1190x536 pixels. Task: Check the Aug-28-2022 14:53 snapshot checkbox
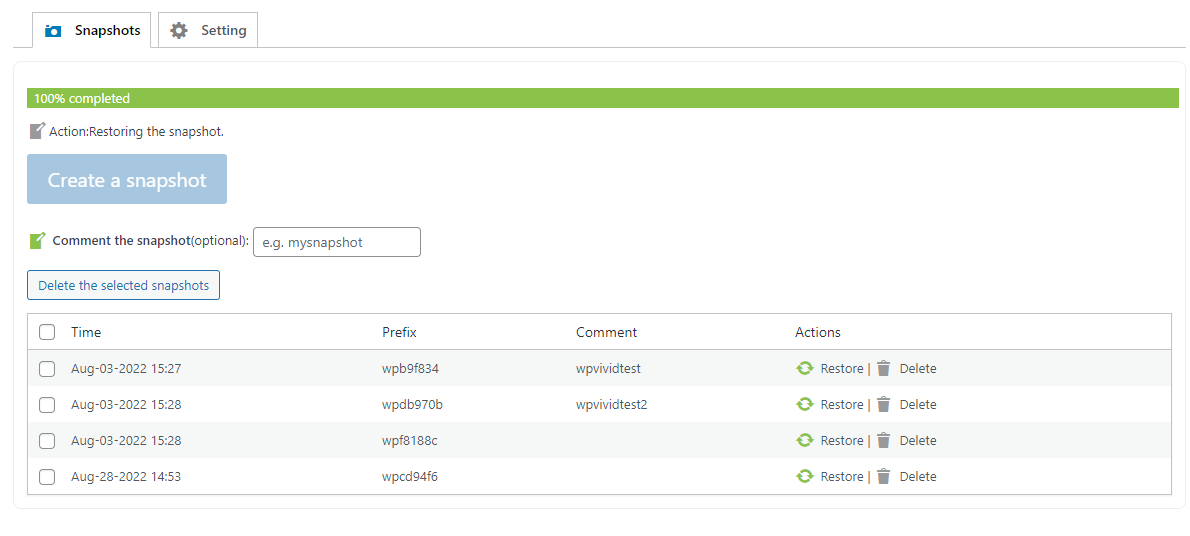(47, 477)
